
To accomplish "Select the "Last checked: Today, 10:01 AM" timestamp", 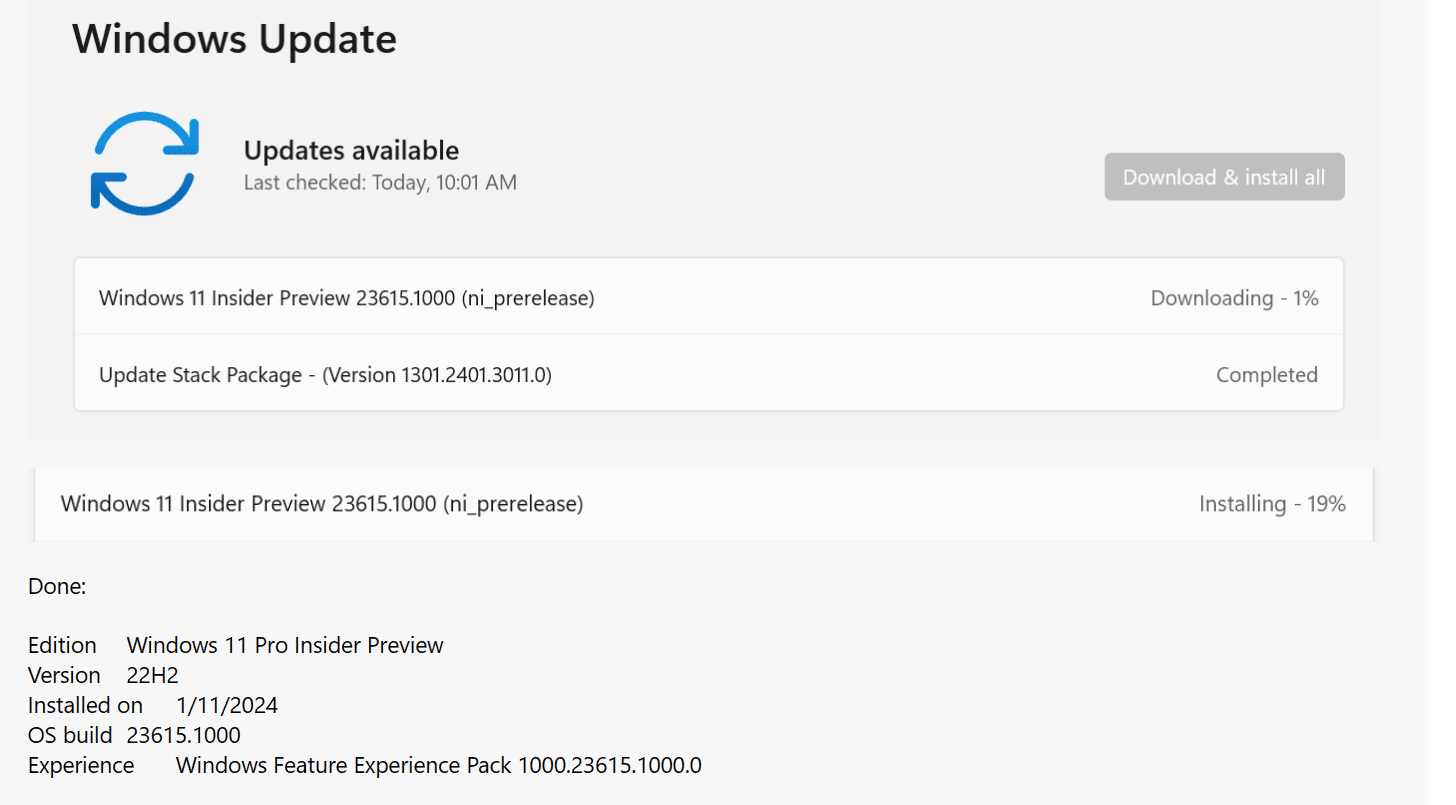I will [x=380, y=182].
